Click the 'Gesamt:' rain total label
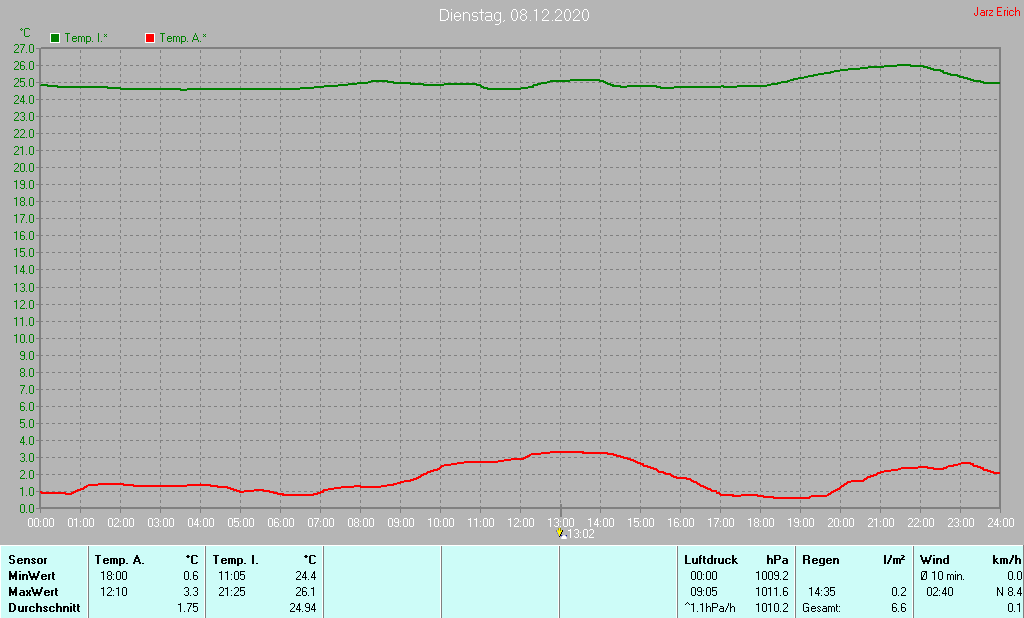Viewport: 1024px width, 618px height. 822,608
